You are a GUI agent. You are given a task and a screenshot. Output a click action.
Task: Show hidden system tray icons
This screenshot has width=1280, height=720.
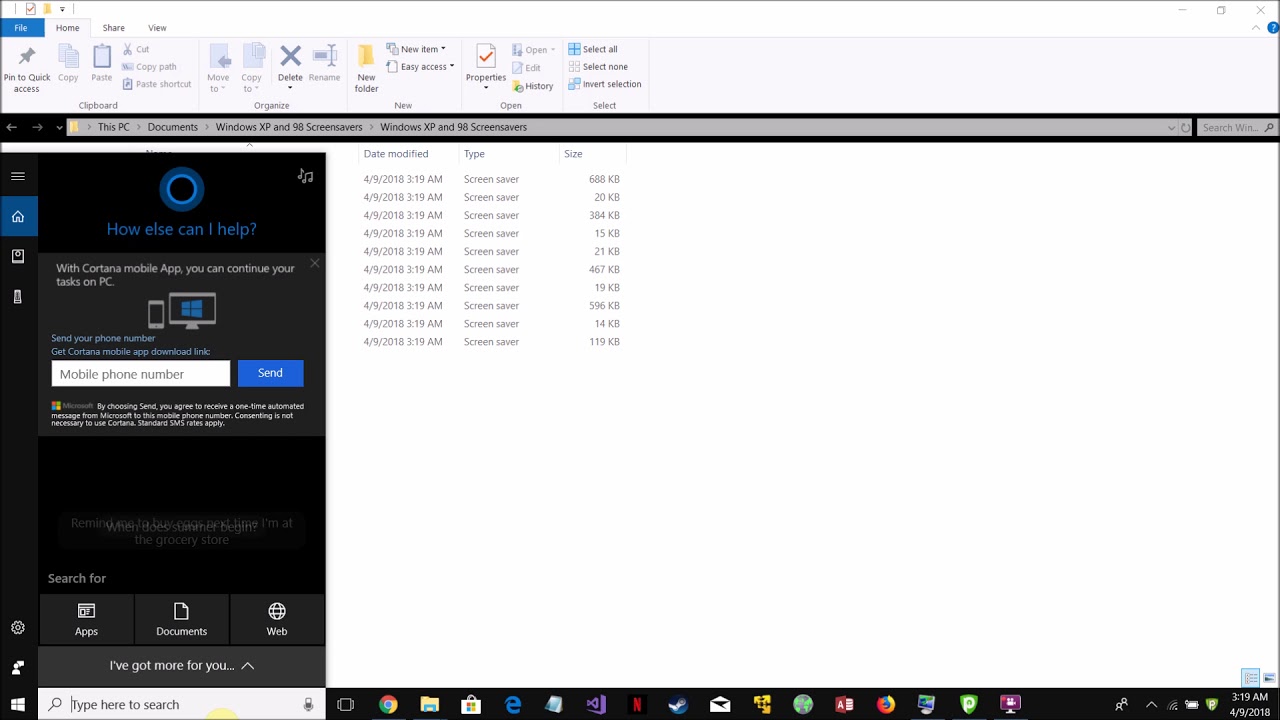(1151, 704)
